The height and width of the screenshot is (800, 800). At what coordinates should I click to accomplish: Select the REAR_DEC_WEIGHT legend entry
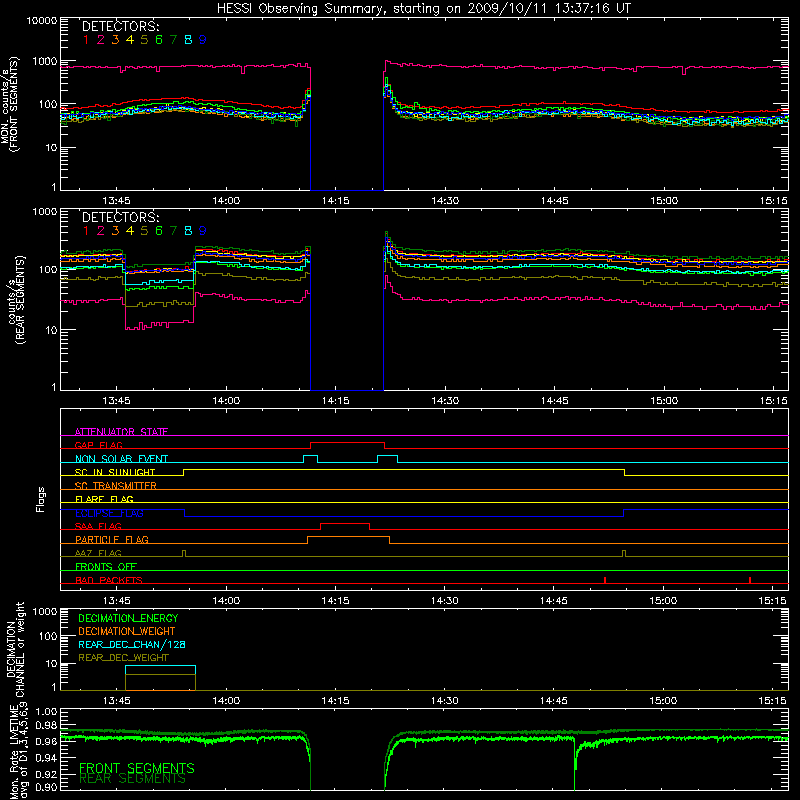tap(123, 658)
